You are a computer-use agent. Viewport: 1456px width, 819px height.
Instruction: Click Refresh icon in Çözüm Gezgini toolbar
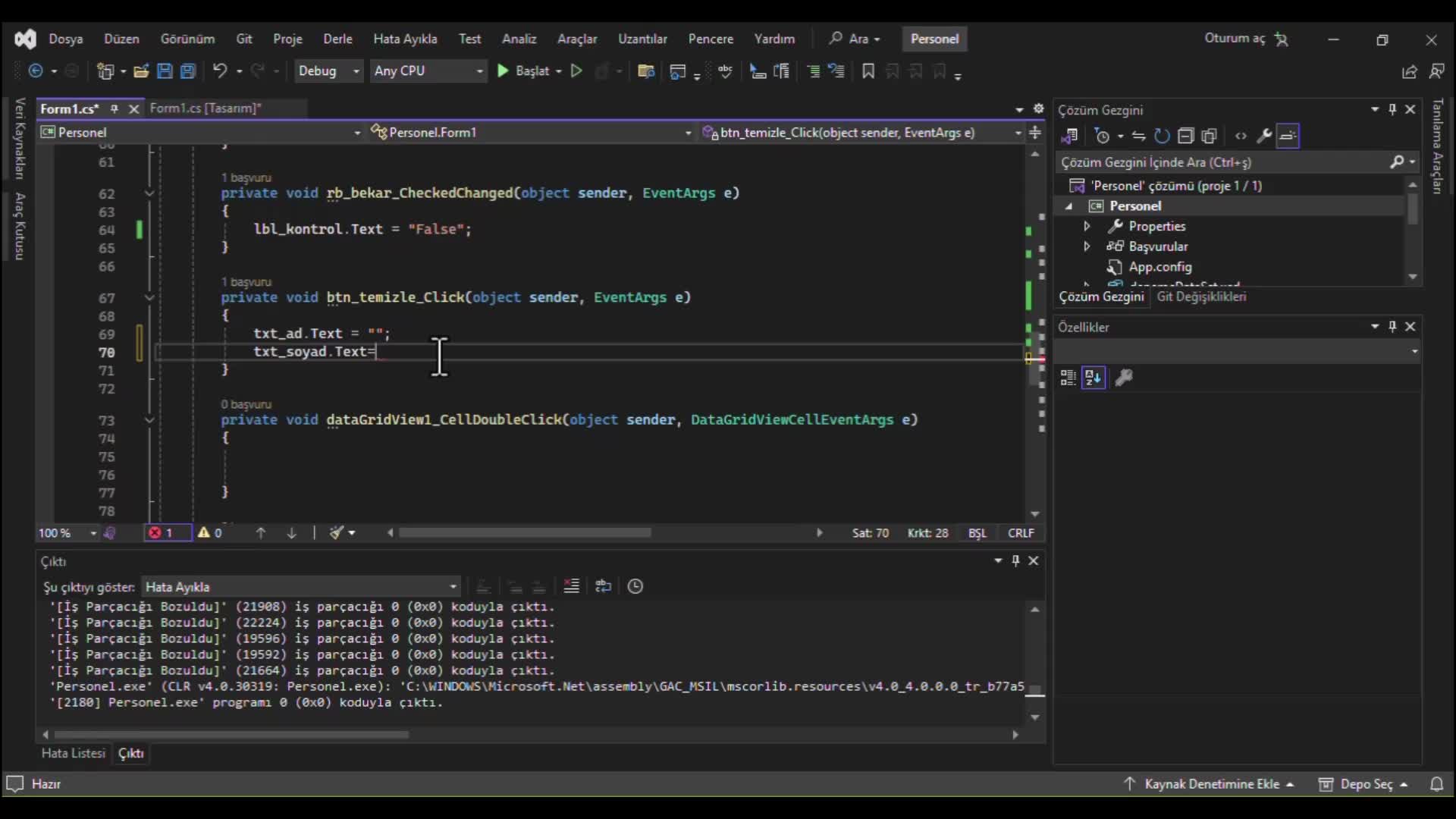coord(1162,136)
